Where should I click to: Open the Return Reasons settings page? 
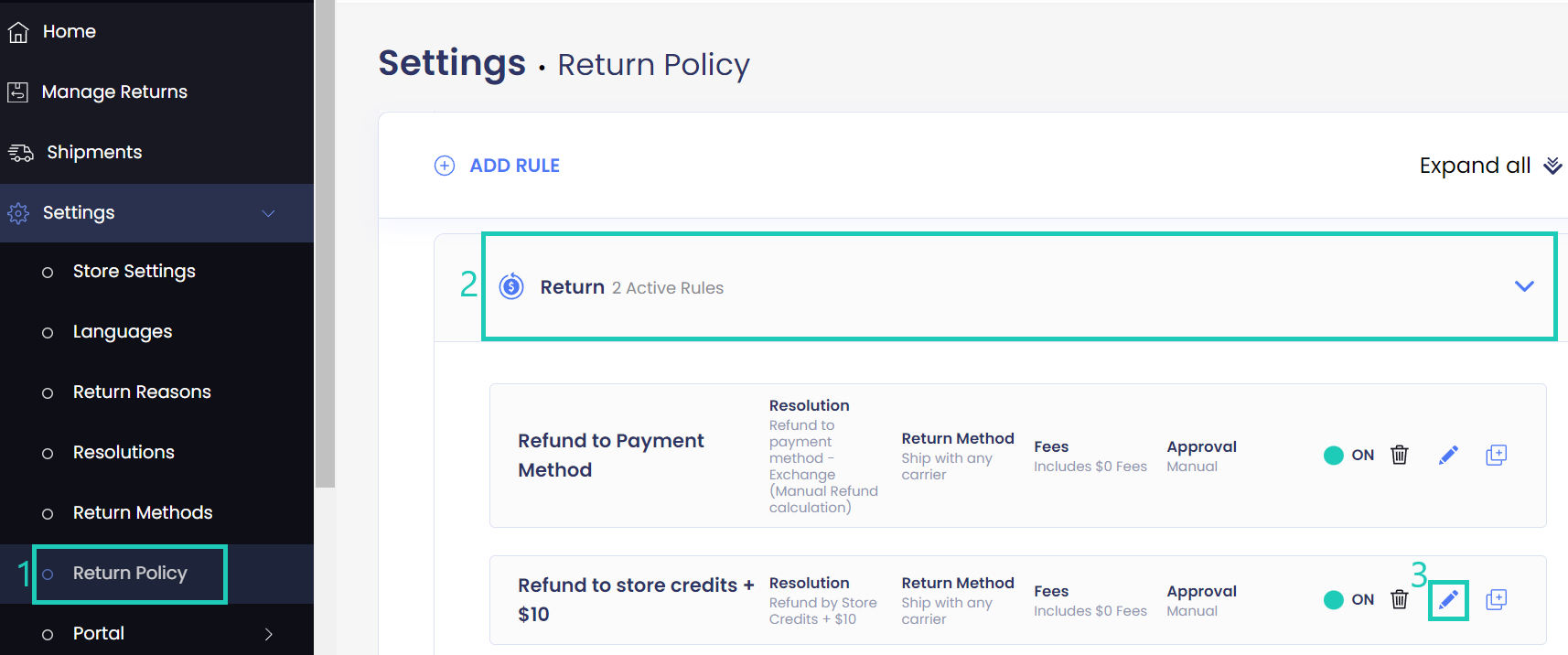(x=142, y=392)
